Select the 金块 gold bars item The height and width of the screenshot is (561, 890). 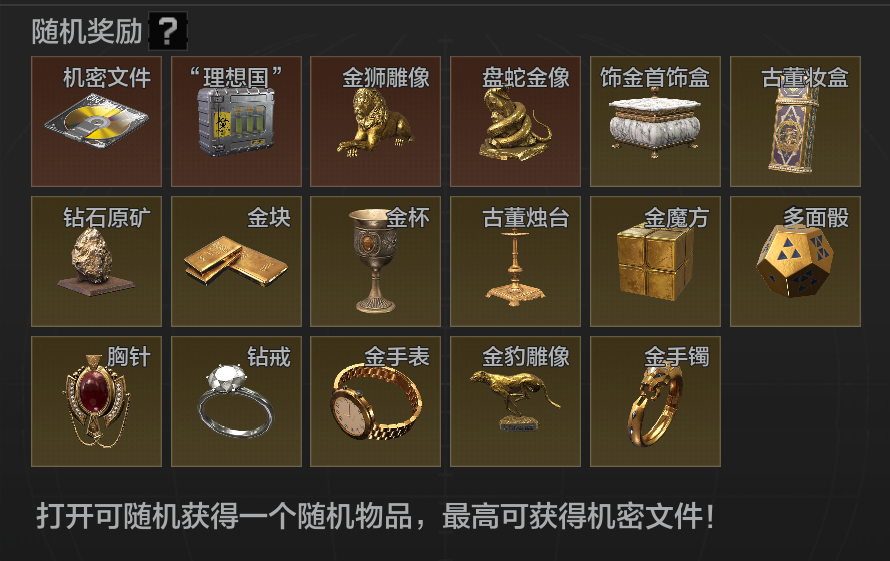click(x=236, y=261)
